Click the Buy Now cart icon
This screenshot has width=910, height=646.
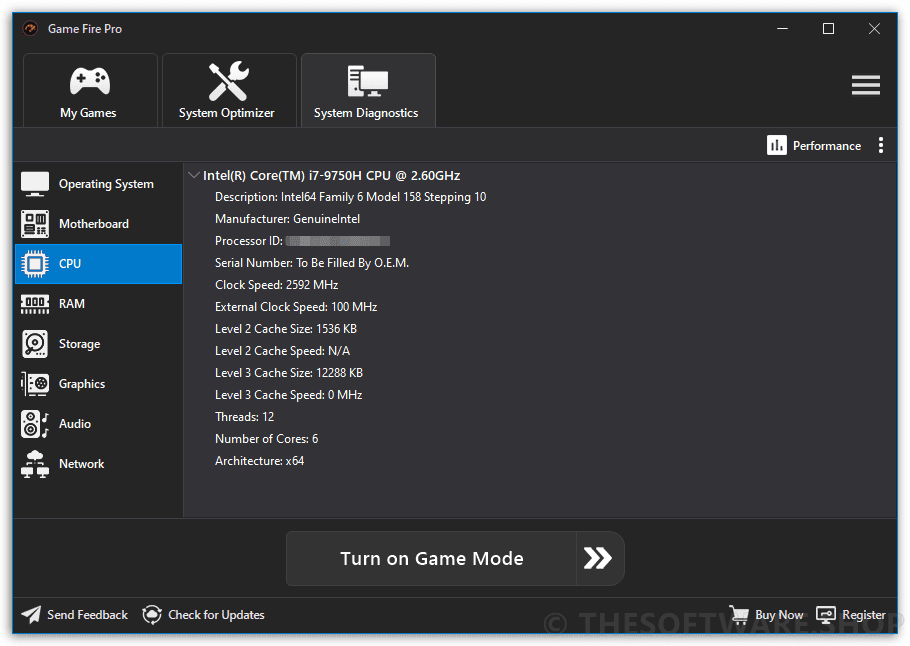coord(739,614)
